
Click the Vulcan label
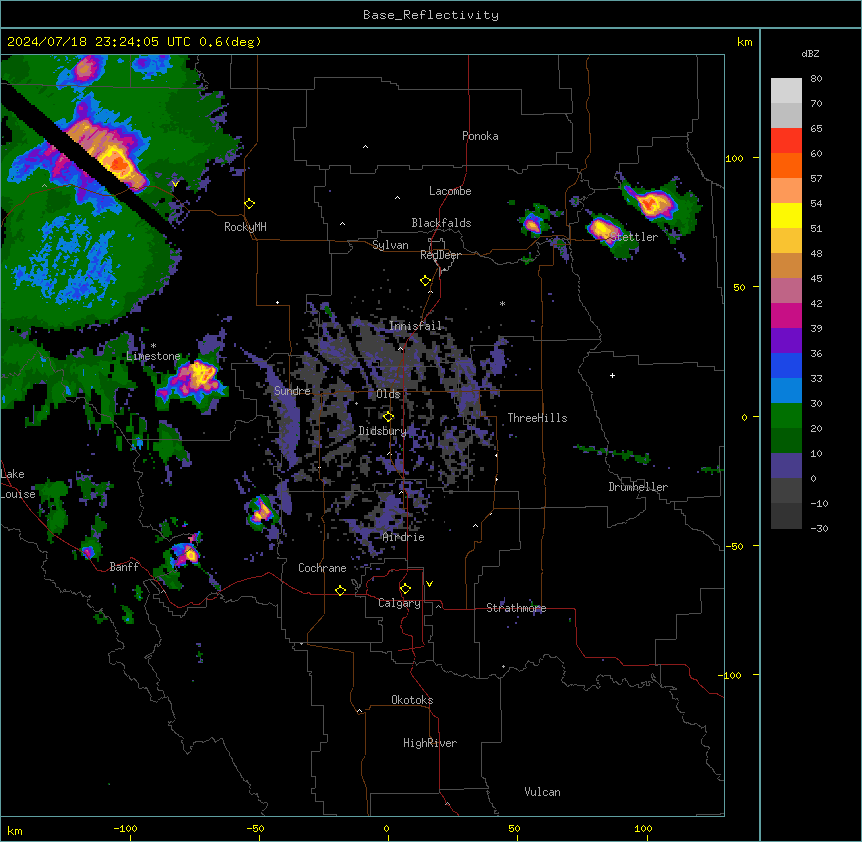point(543,792)
